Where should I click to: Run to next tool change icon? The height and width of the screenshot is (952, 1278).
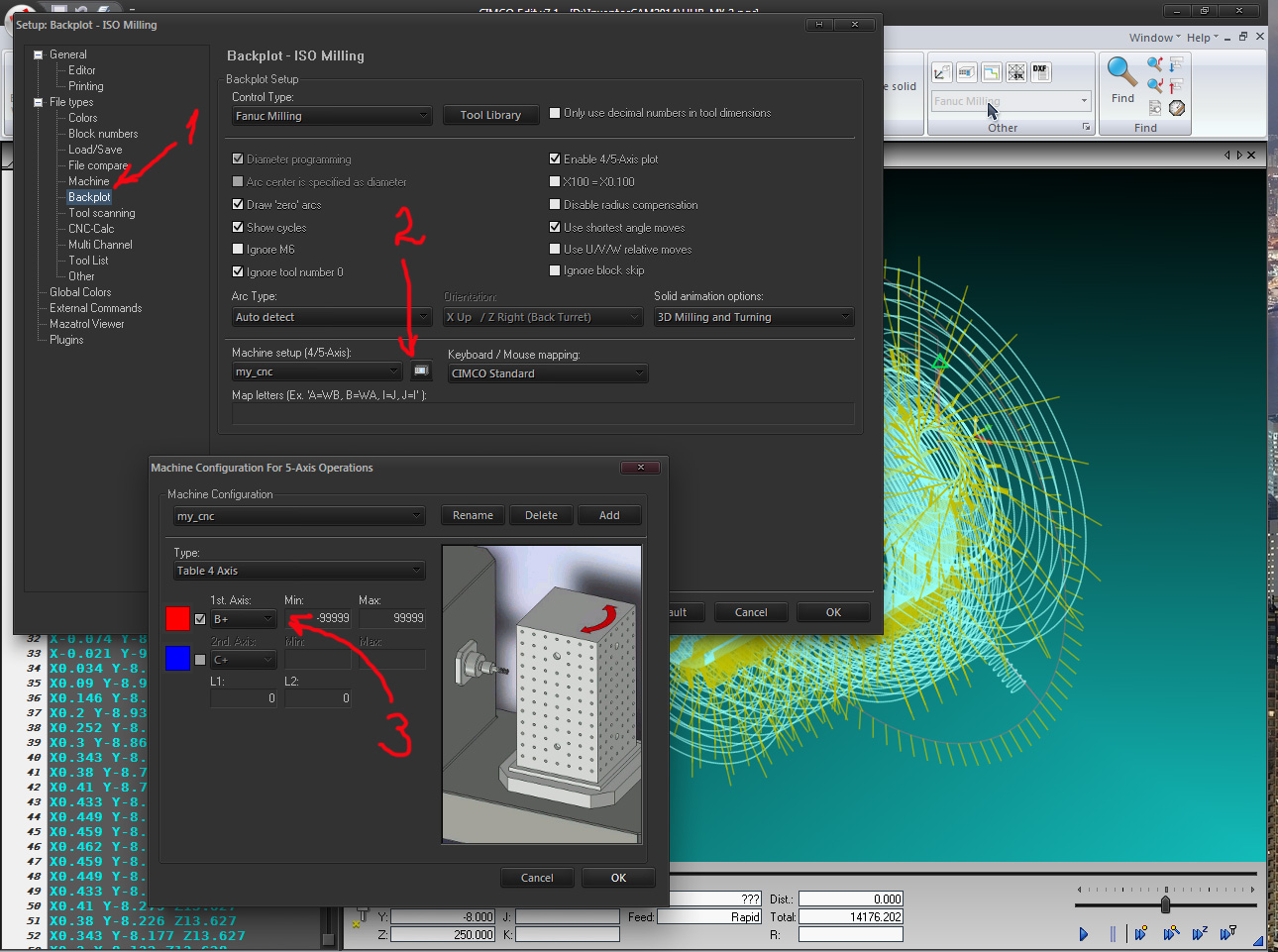click(1228, 933)
